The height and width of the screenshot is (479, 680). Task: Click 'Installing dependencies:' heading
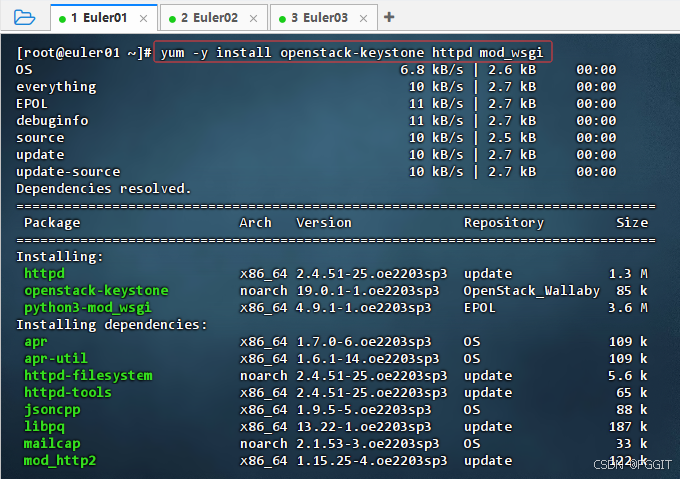(112, 324)
